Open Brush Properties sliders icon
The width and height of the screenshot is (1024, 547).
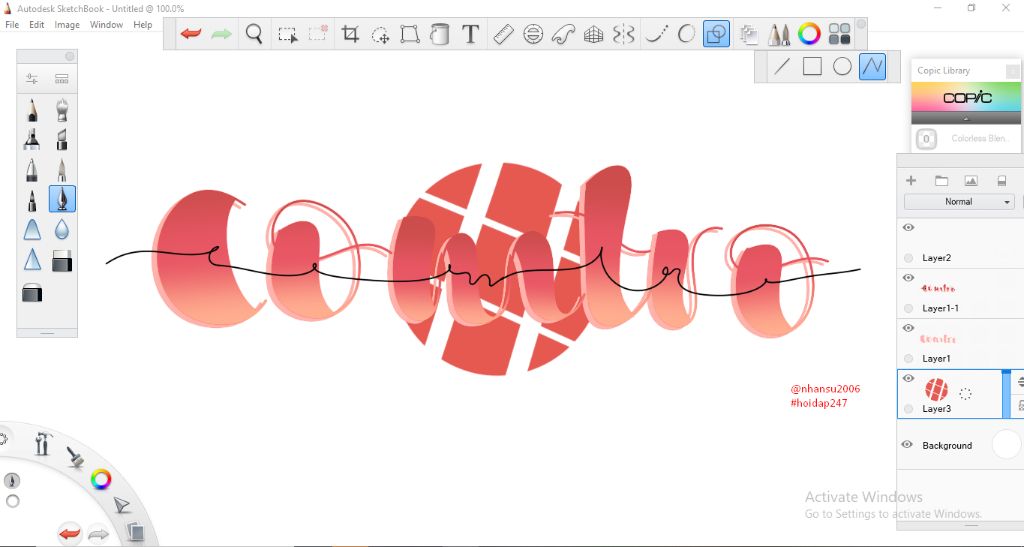pos(31,79)
